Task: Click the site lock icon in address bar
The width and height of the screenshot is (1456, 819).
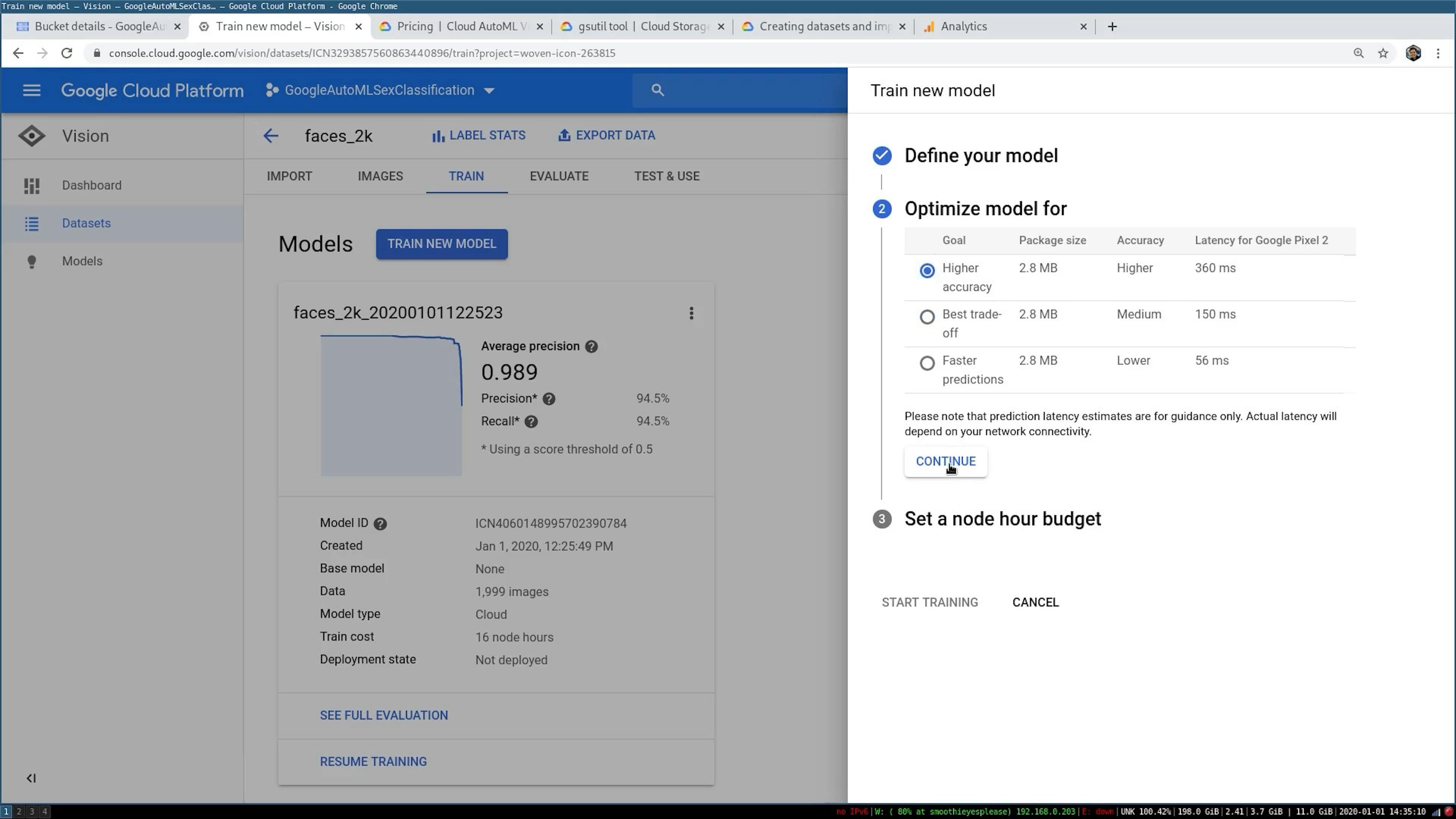Action: point(97,53)
